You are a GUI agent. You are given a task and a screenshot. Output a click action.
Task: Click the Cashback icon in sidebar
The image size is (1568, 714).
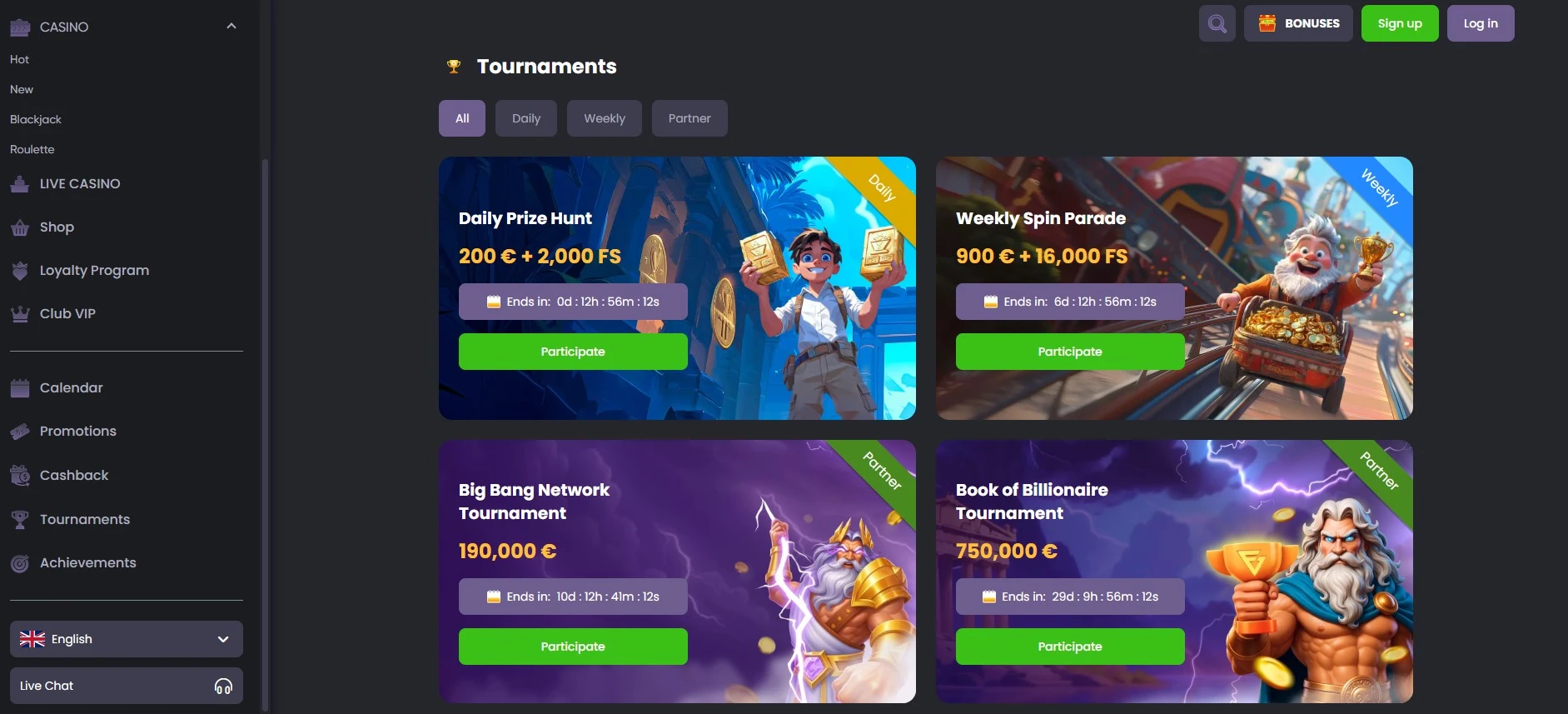[20, 475]
